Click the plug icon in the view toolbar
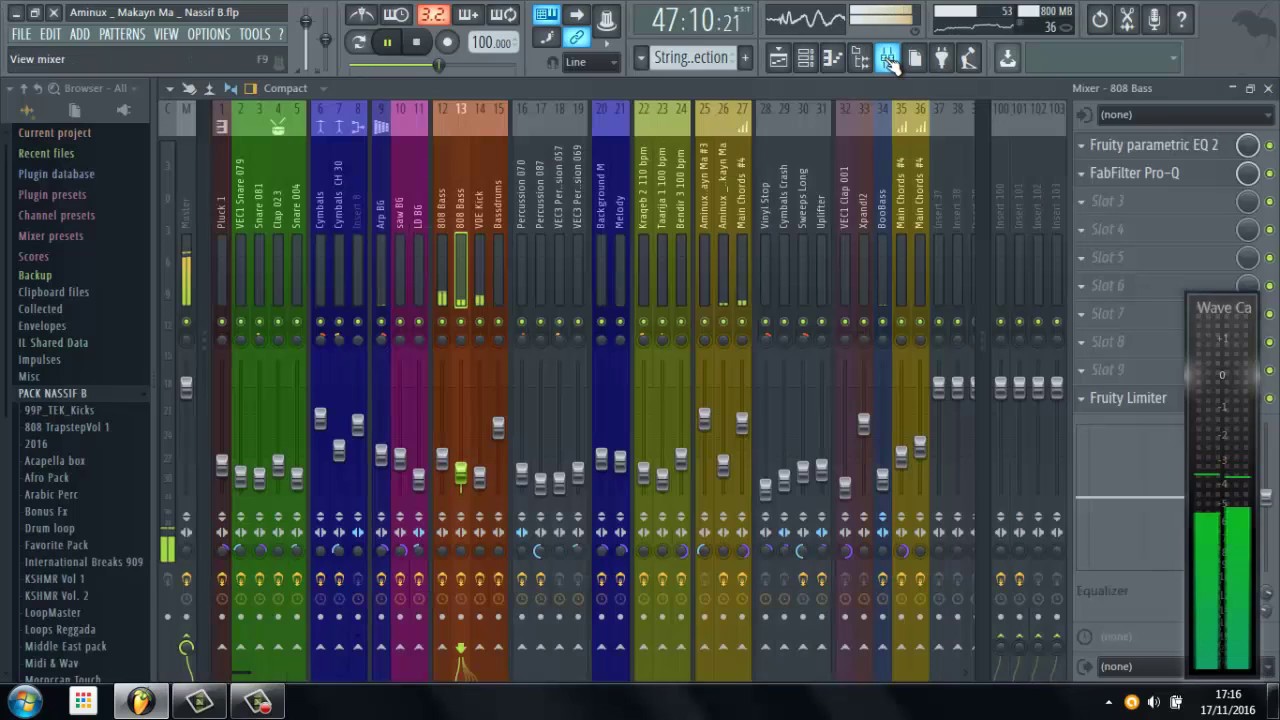 [941, 59]
